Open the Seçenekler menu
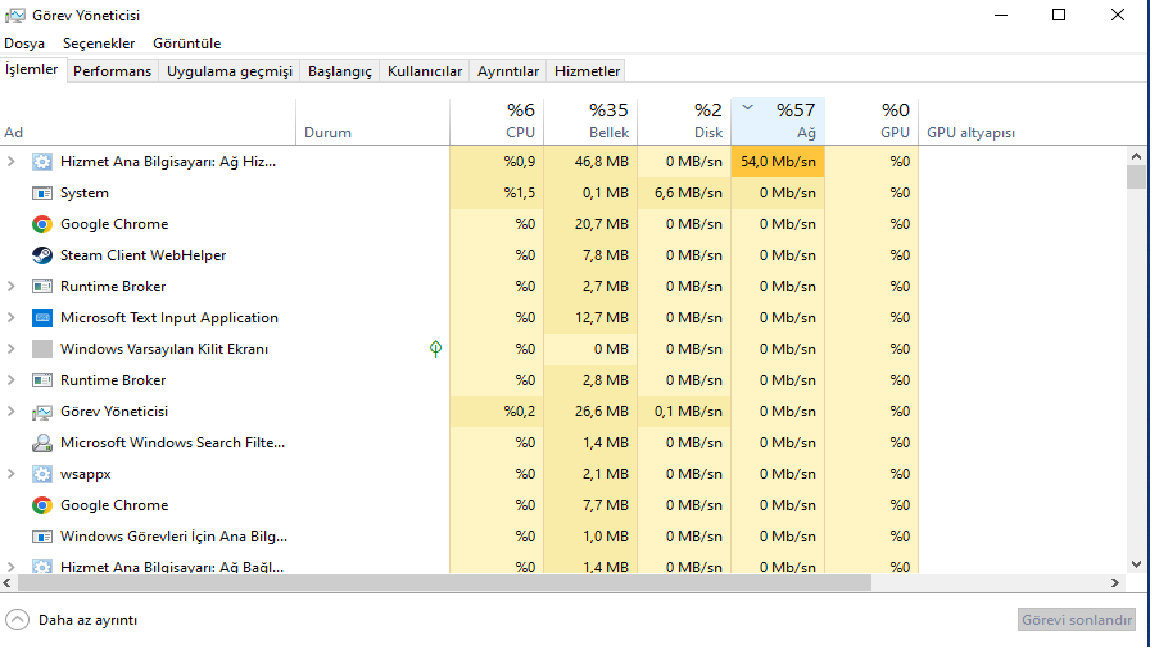 click(x=99, y=43)
